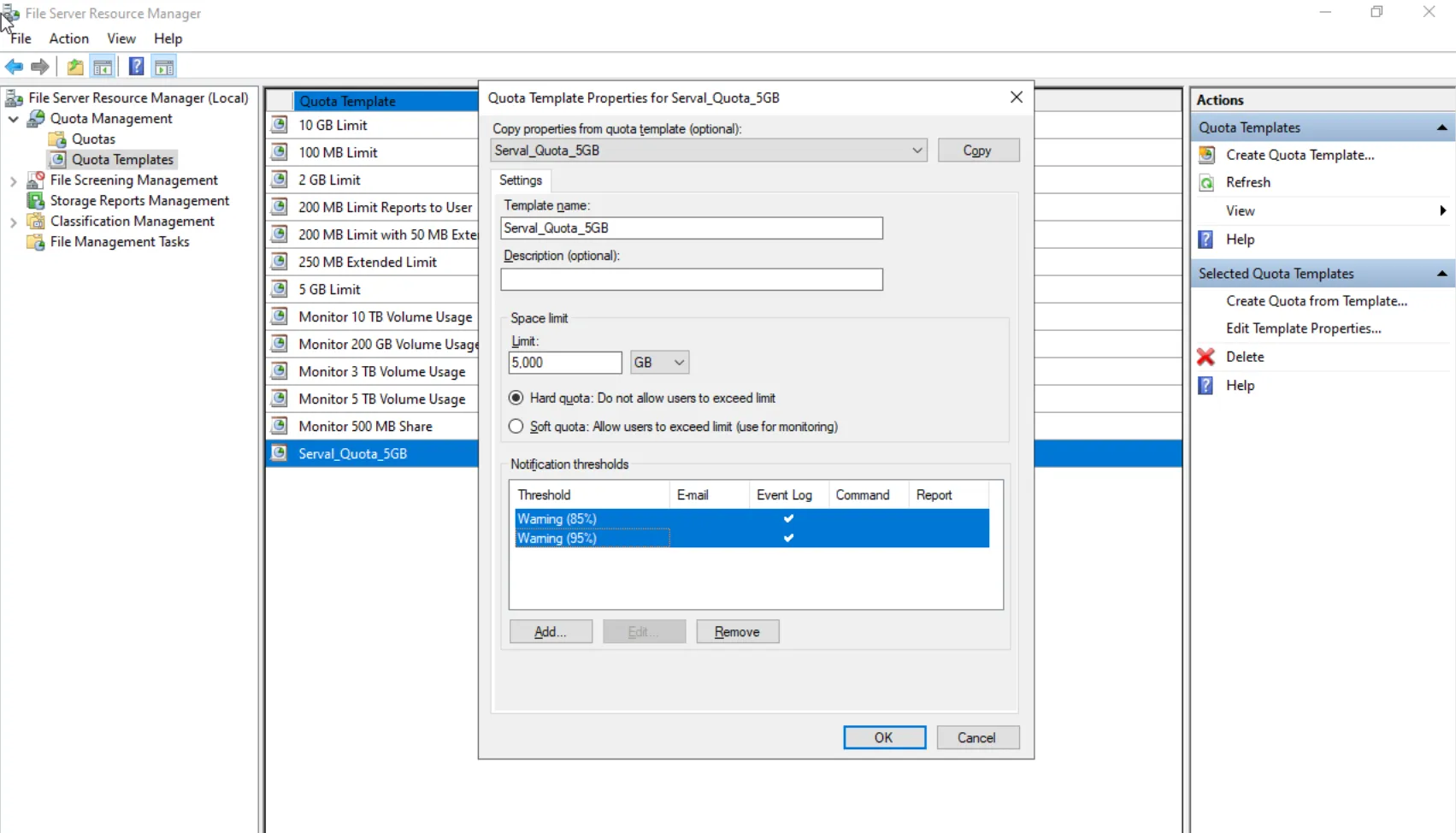Select the Hard quota radio button
Viewport: 1456px width, 833px height.
516,398
